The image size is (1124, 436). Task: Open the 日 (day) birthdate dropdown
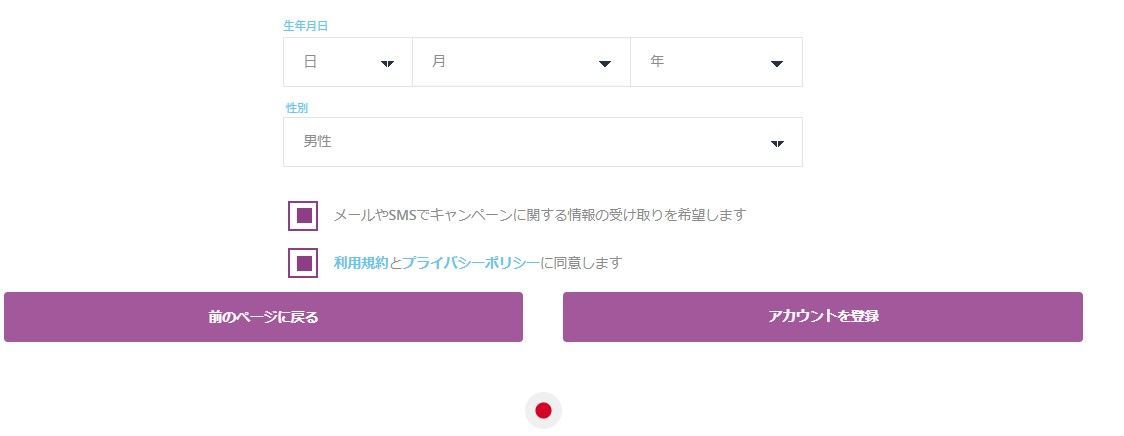coord(348,62)
